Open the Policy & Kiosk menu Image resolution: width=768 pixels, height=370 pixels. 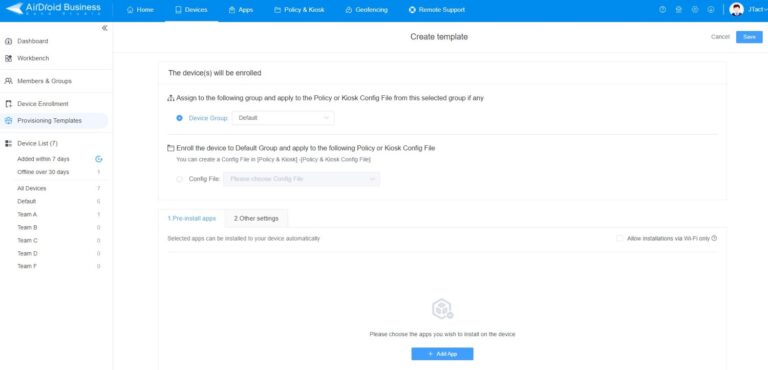tap(299, 10)
